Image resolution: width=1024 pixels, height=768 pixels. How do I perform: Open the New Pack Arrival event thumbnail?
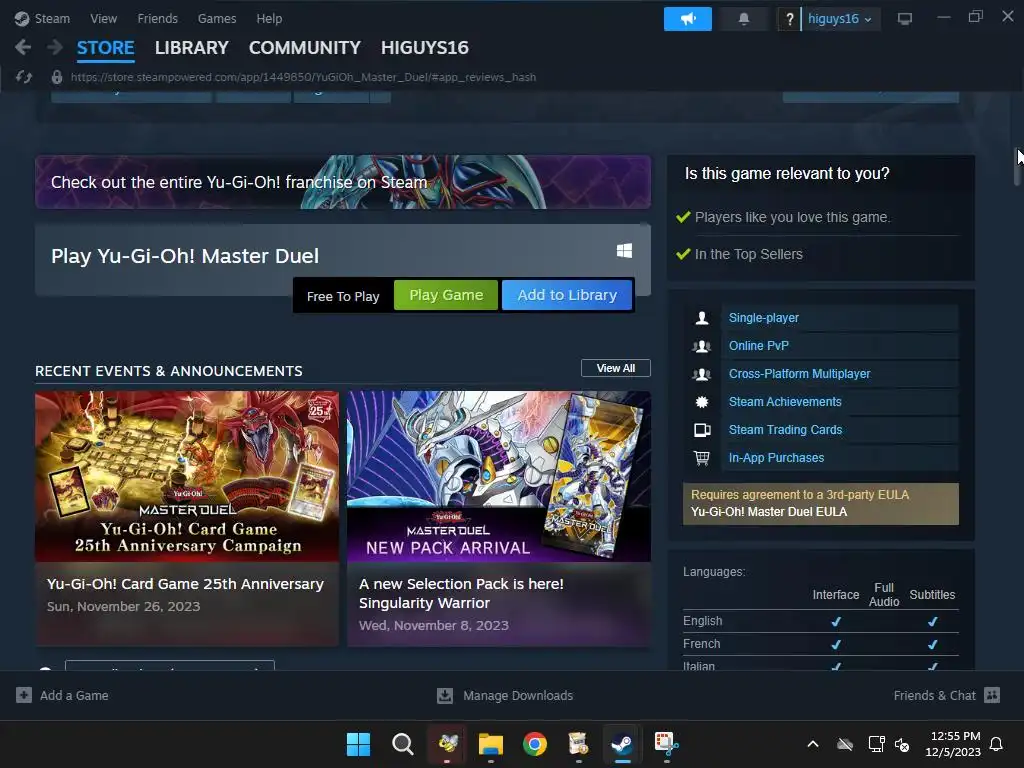pyautogui.click(x=499, y=477)
